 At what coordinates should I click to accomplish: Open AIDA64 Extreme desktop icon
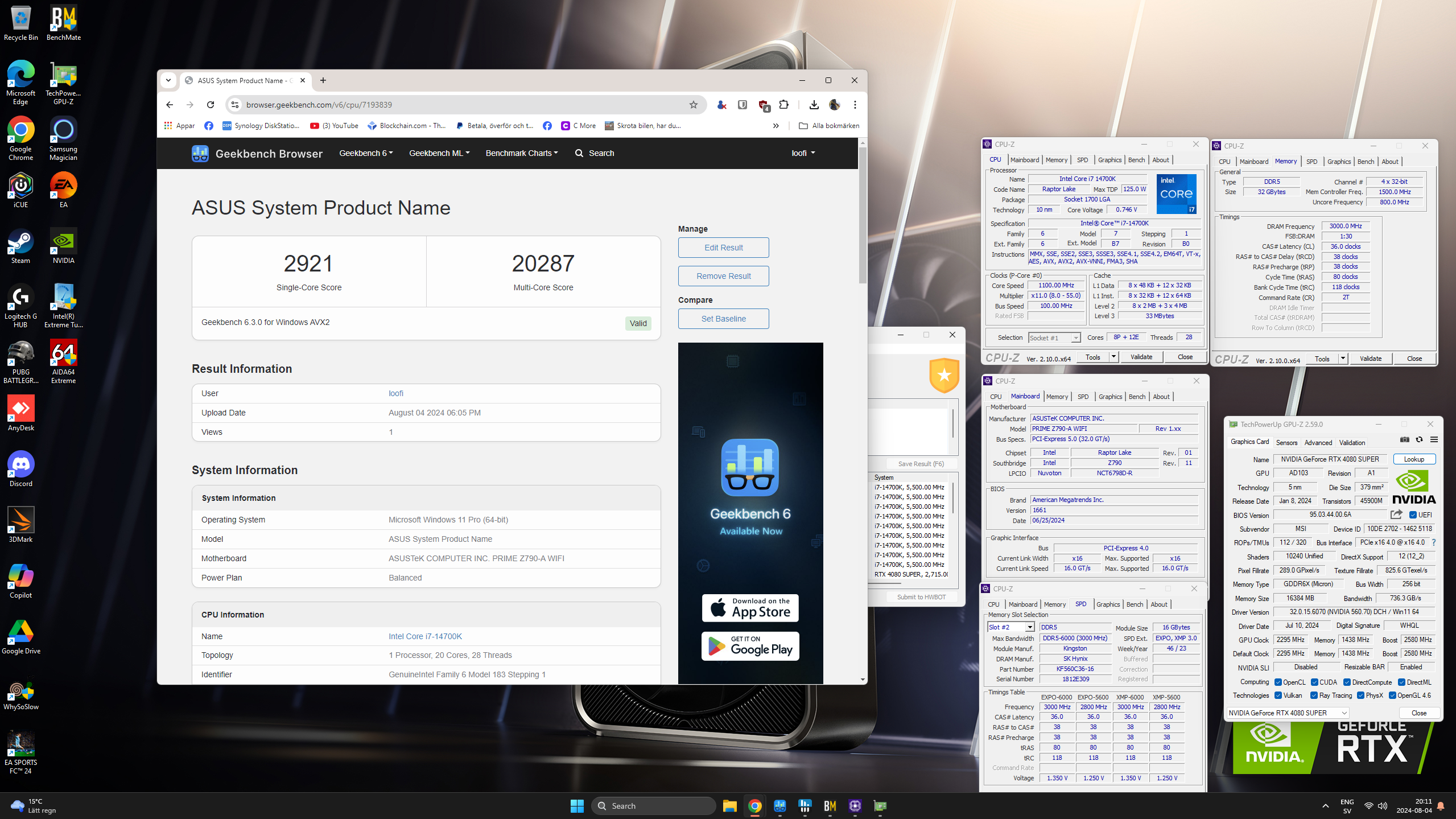(64, 362)
